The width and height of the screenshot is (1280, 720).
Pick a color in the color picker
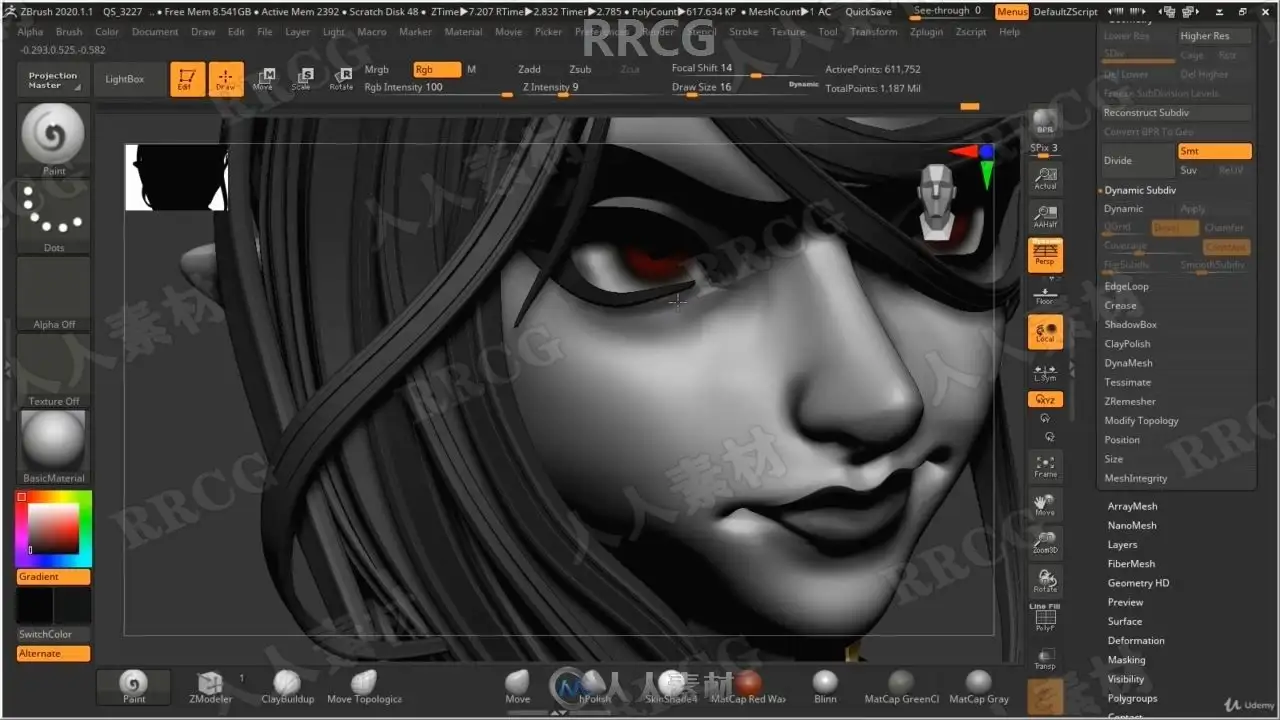pos(54,528)
